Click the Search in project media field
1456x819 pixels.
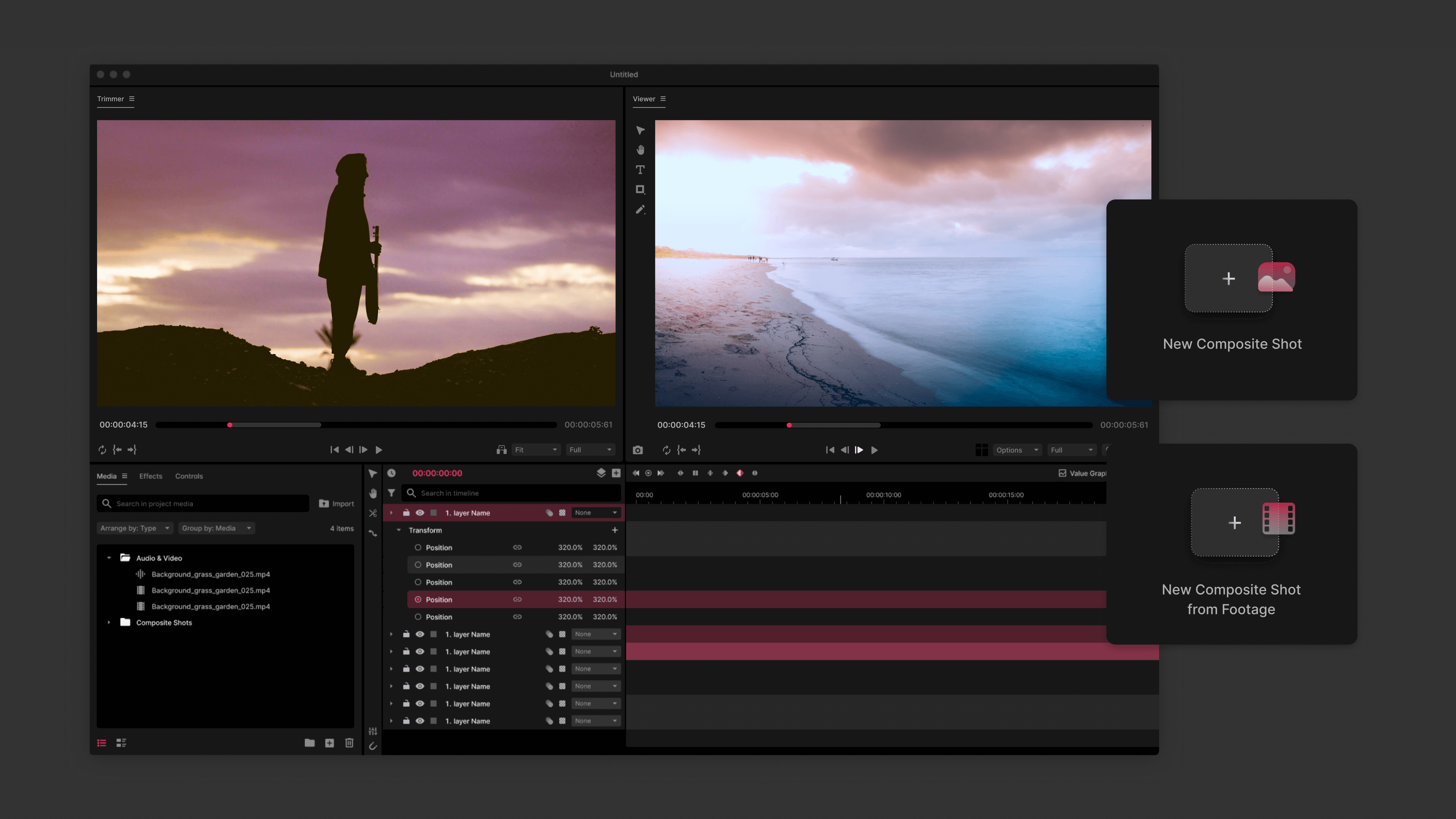pyautogui.click(x=203, y=504)
